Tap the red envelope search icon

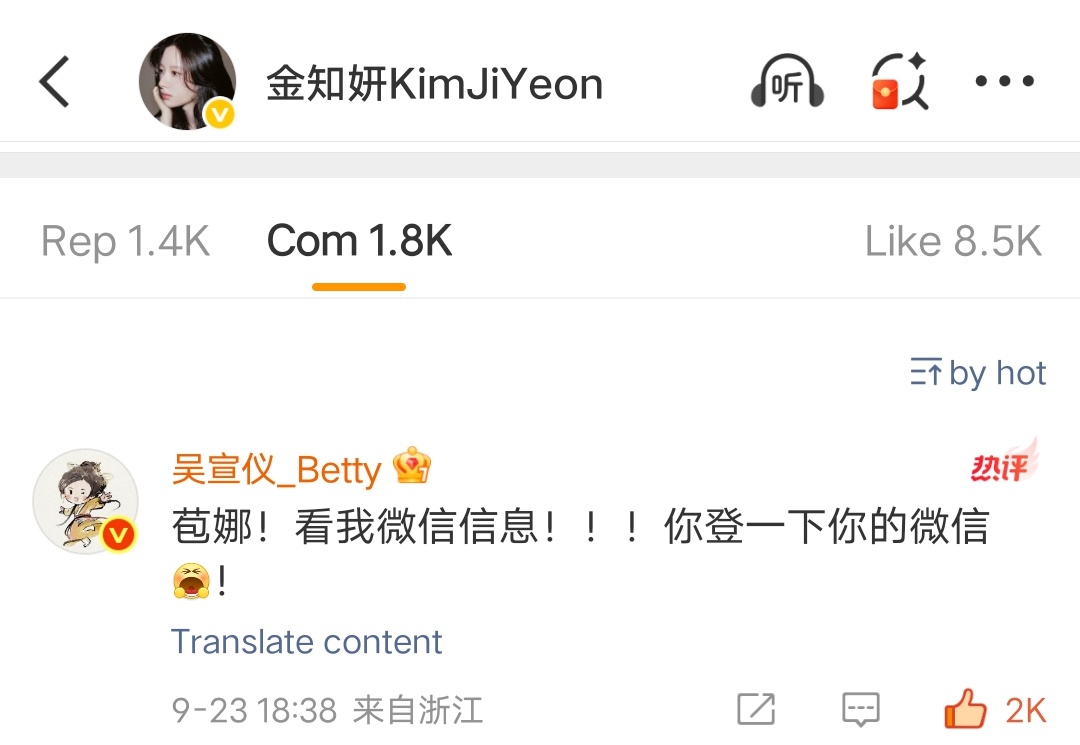click(900, 81)
